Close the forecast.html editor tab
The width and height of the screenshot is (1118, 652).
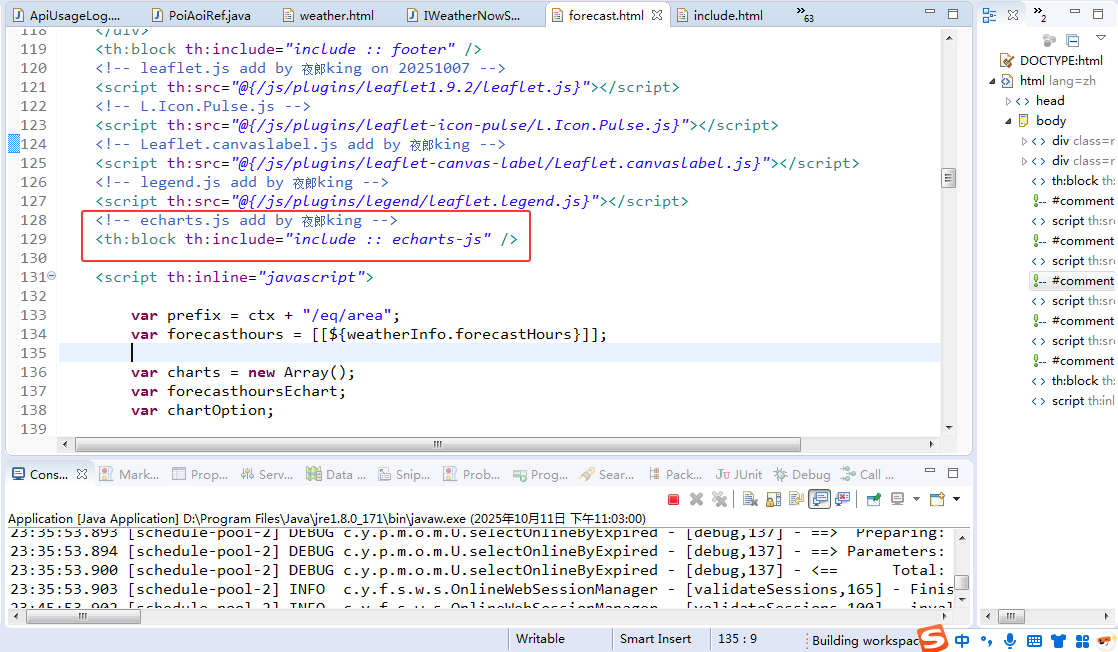tap(657, 15)
